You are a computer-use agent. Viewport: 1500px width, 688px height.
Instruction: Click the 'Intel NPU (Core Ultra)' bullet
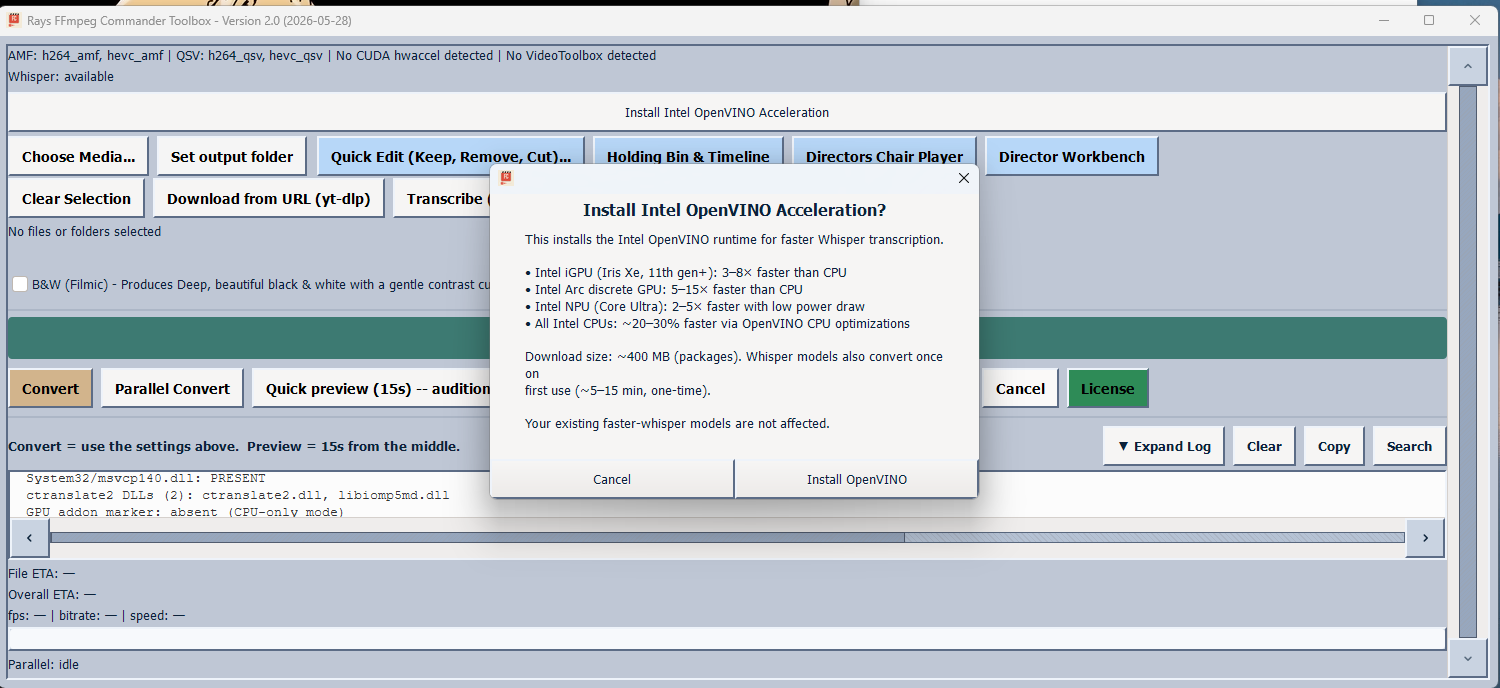click(695, 307)
